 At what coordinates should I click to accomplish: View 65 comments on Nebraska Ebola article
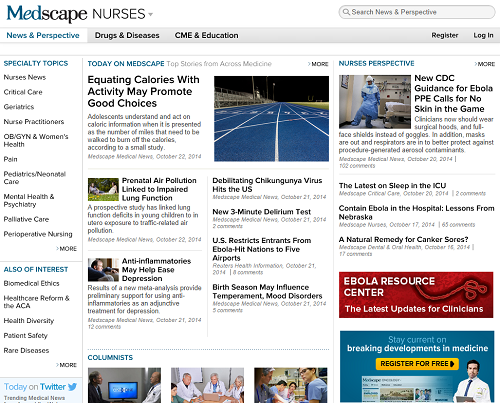458,225
